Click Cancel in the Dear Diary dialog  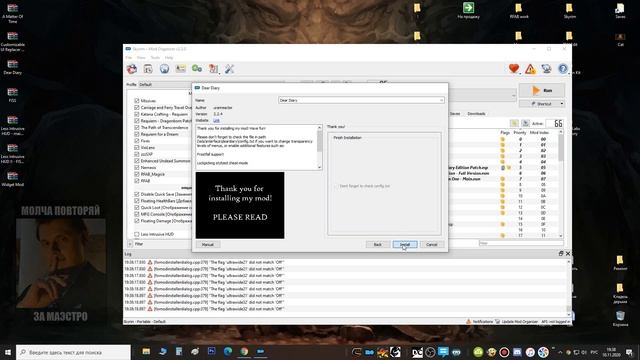tap(432, 244)
